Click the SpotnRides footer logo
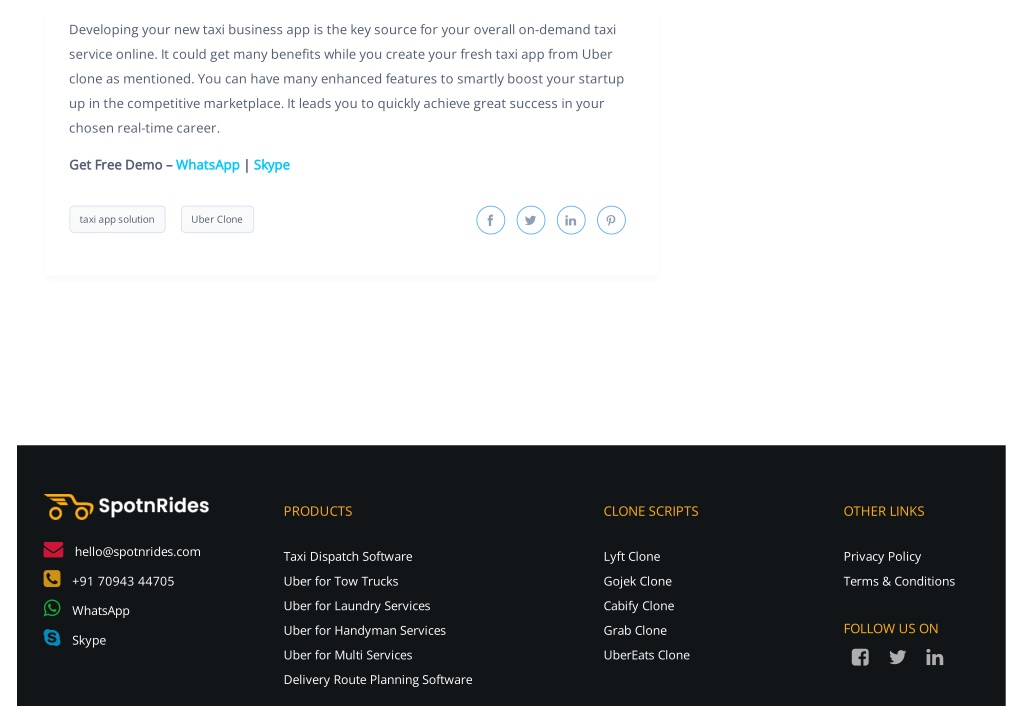 point(127,506)
